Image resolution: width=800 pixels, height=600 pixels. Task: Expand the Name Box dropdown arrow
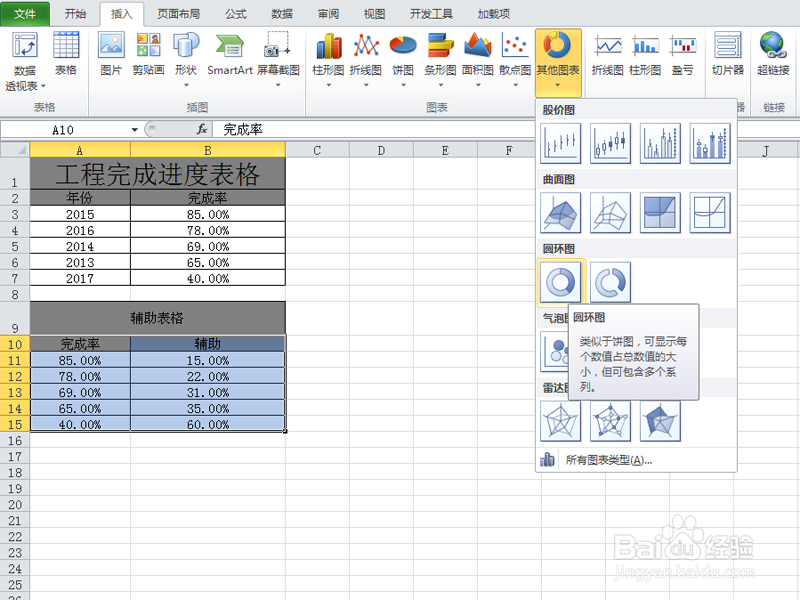(x=135, y=130)
